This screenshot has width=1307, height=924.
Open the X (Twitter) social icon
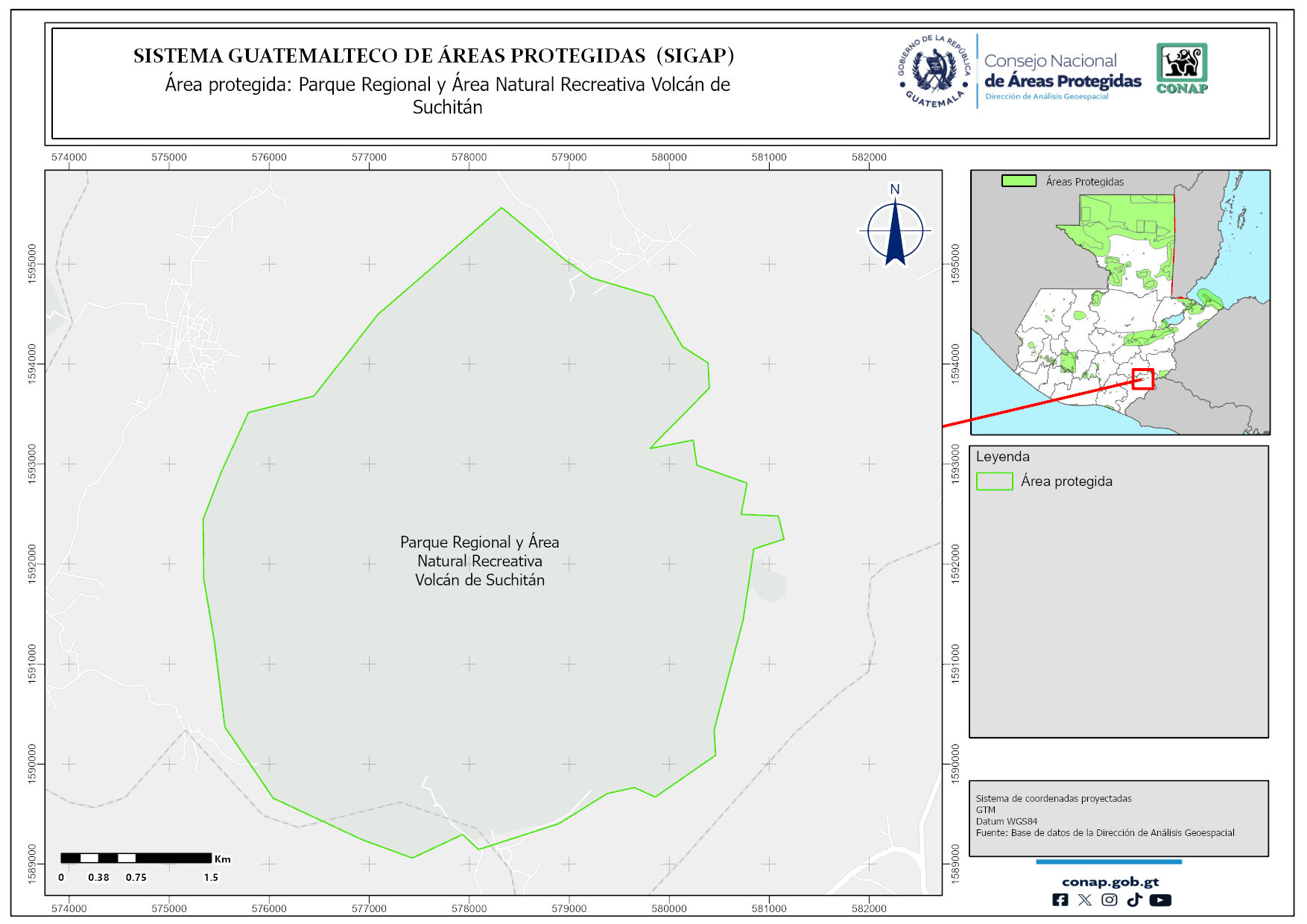(x=1085, y=900)
